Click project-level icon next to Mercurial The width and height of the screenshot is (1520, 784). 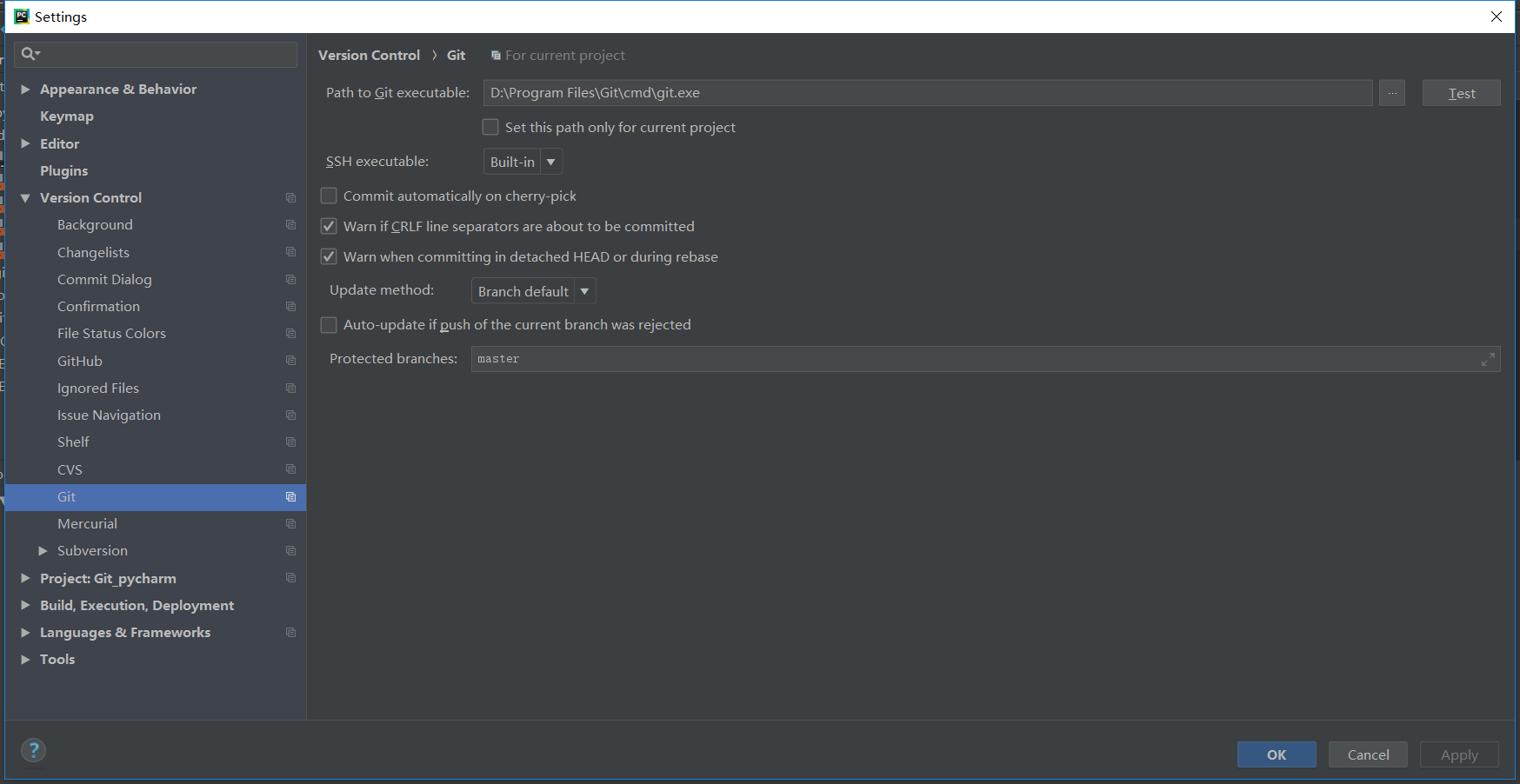pyautogui.click(x=290, y=524)
